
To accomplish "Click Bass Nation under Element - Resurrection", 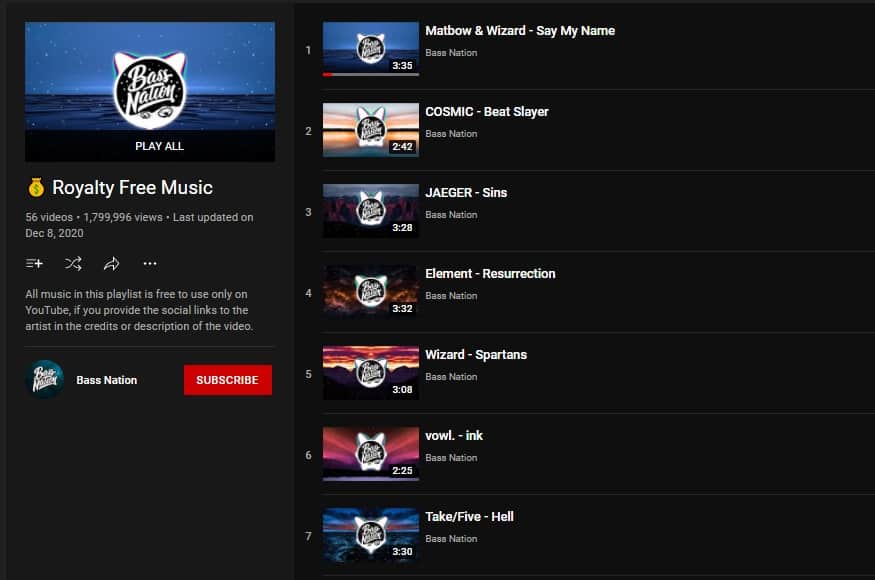I will [451, 296].
